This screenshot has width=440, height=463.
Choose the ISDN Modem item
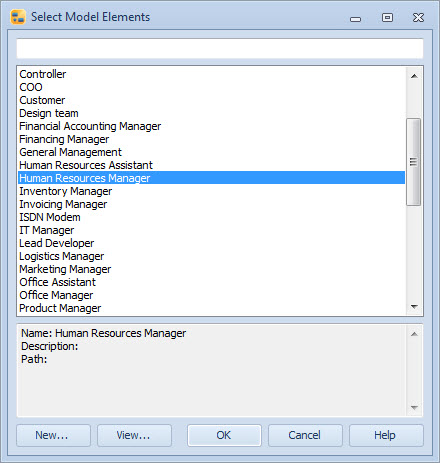[x=212, y=217]
